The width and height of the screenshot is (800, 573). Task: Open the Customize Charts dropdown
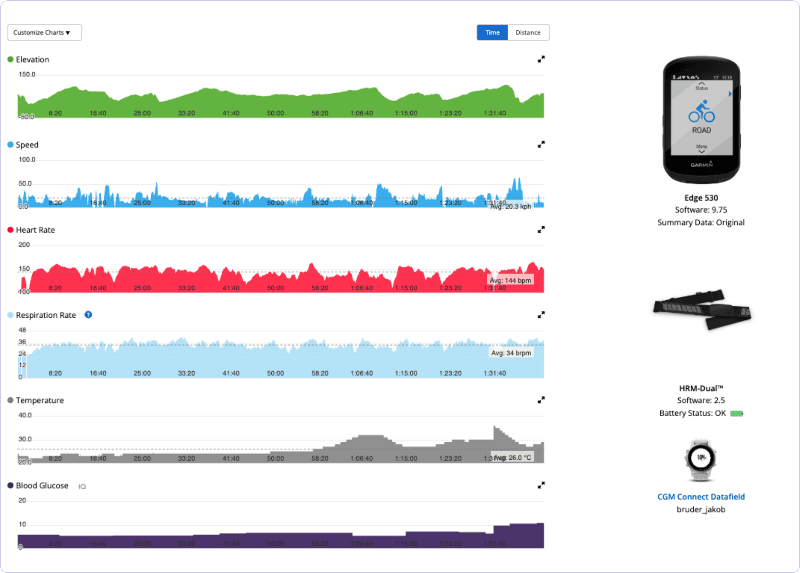[45, 32]
